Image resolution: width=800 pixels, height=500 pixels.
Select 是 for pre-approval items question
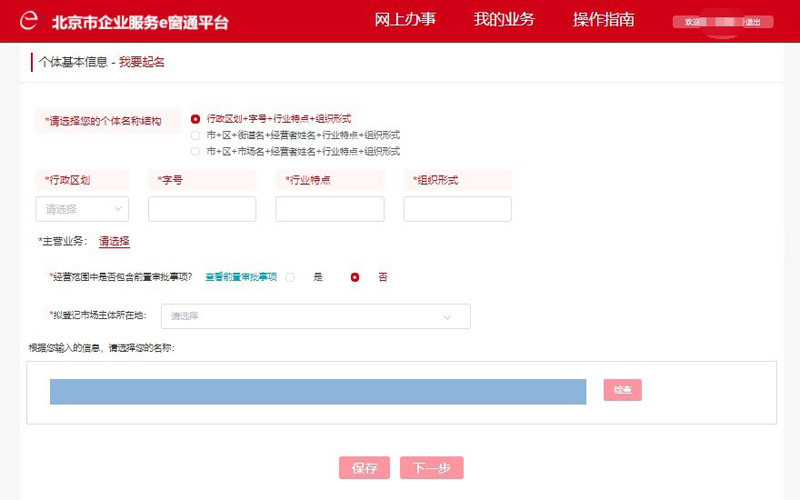point(291,277)
